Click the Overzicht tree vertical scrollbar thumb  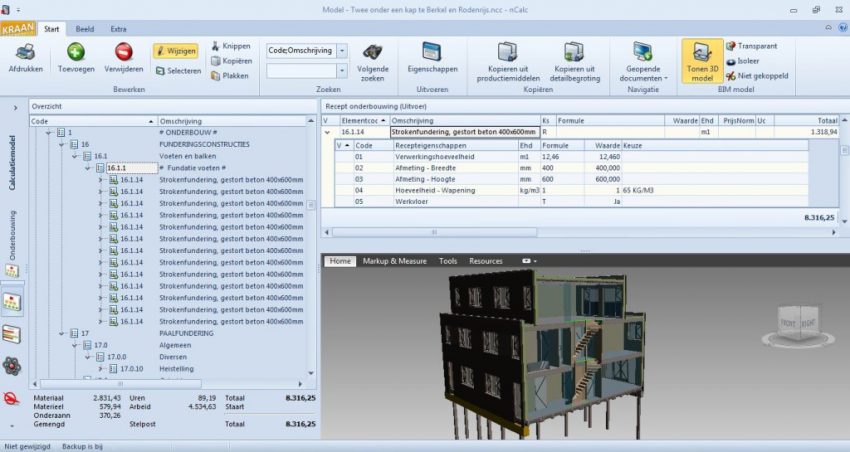(x=311, y=204)
